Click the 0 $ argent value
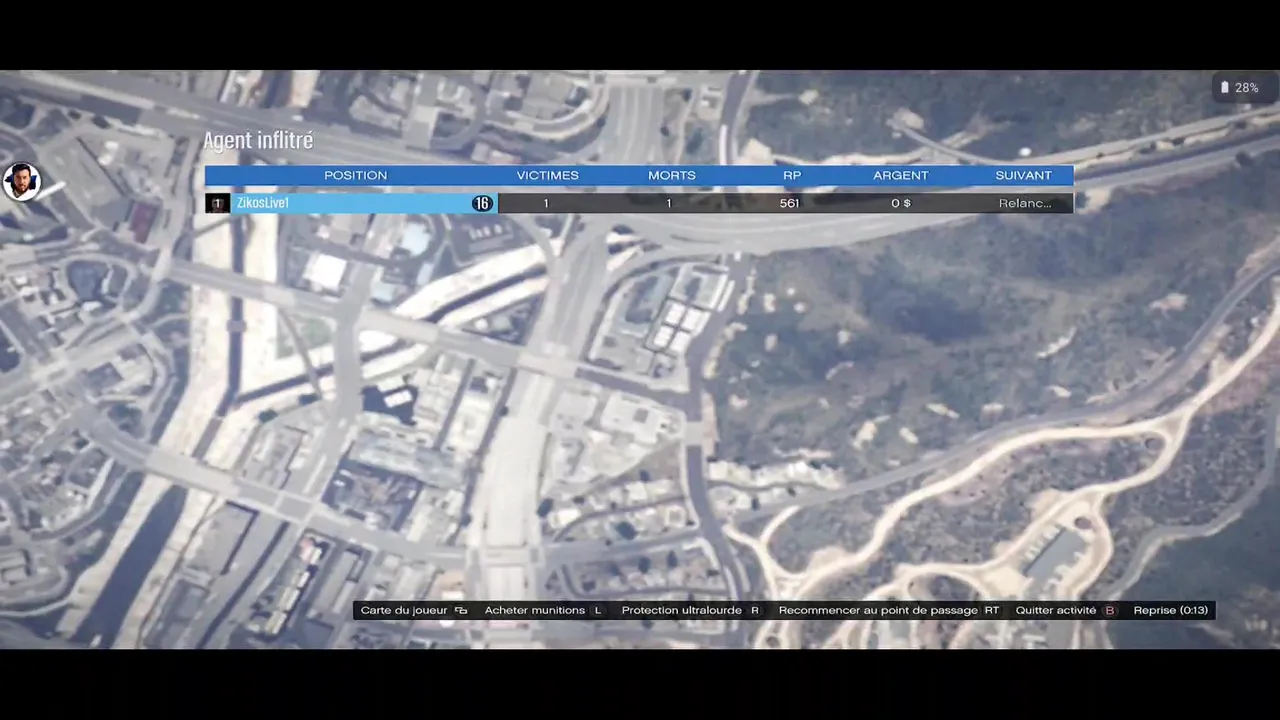 (x=901, y=203)
